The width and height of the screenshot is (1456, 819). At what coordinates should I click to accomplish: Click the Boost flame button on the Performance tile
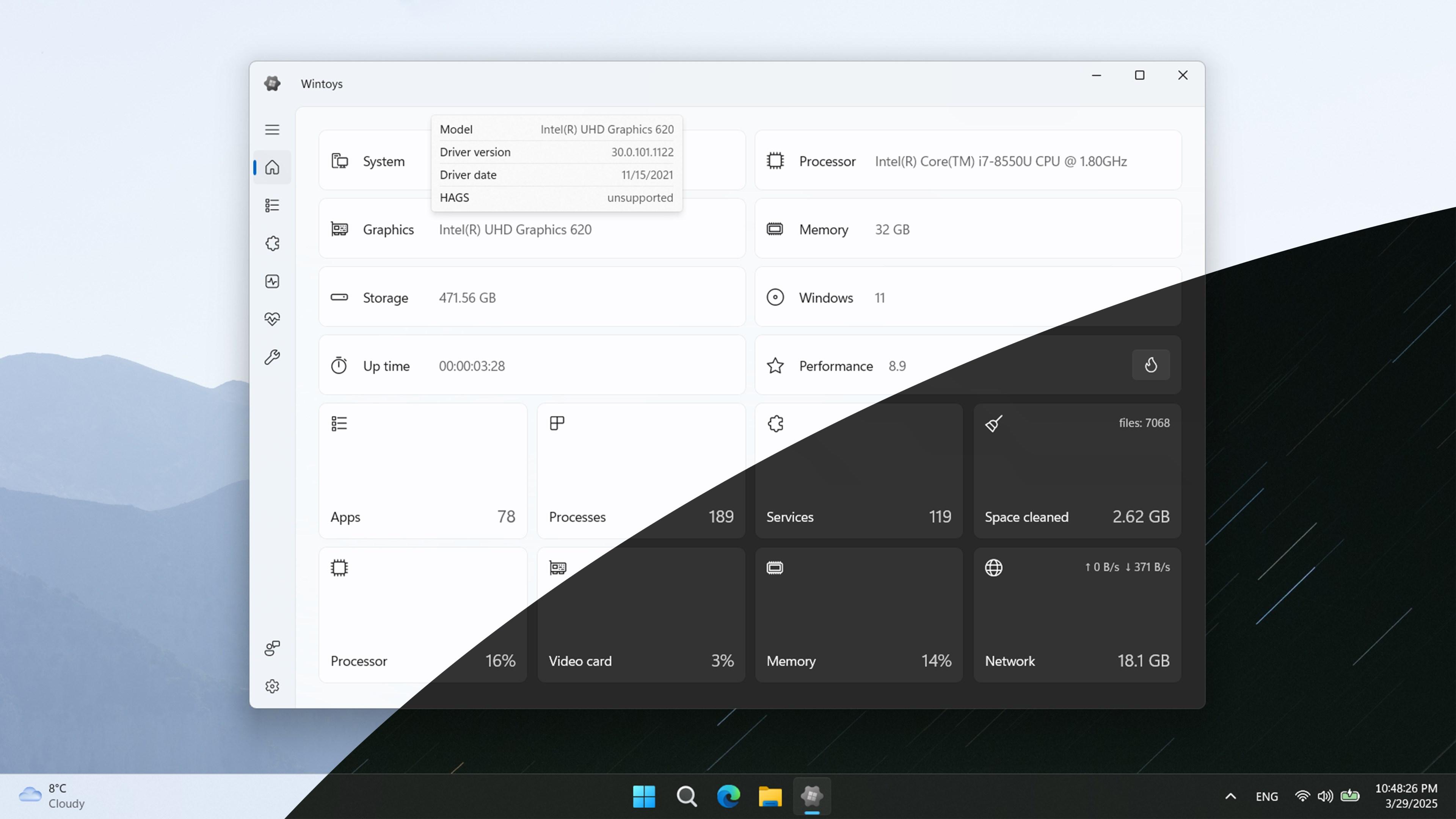click(x=1151, y=365)
